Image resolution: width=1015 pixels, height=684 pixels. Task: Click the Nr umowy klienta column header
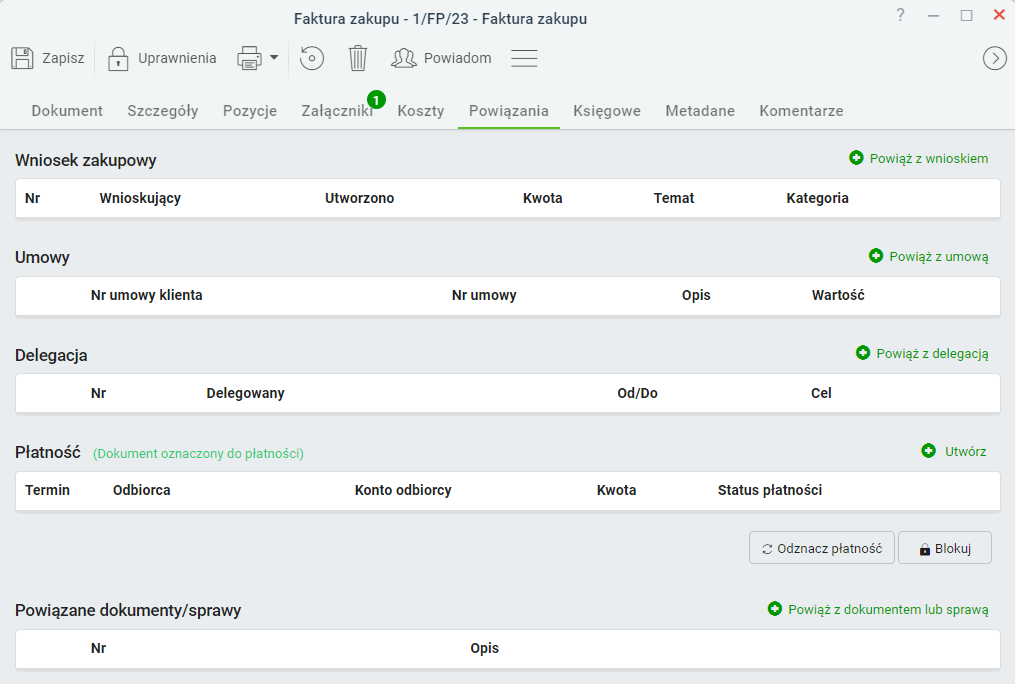(147, 295)
